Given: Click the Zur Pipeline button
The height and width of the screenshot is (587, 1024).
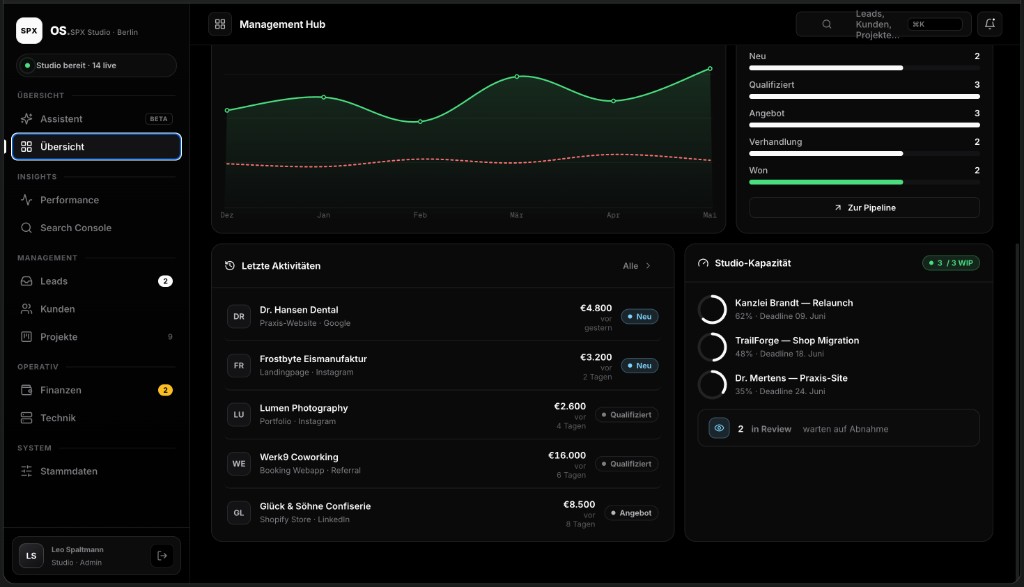Looking at the screenshot, I should (864, 208).
